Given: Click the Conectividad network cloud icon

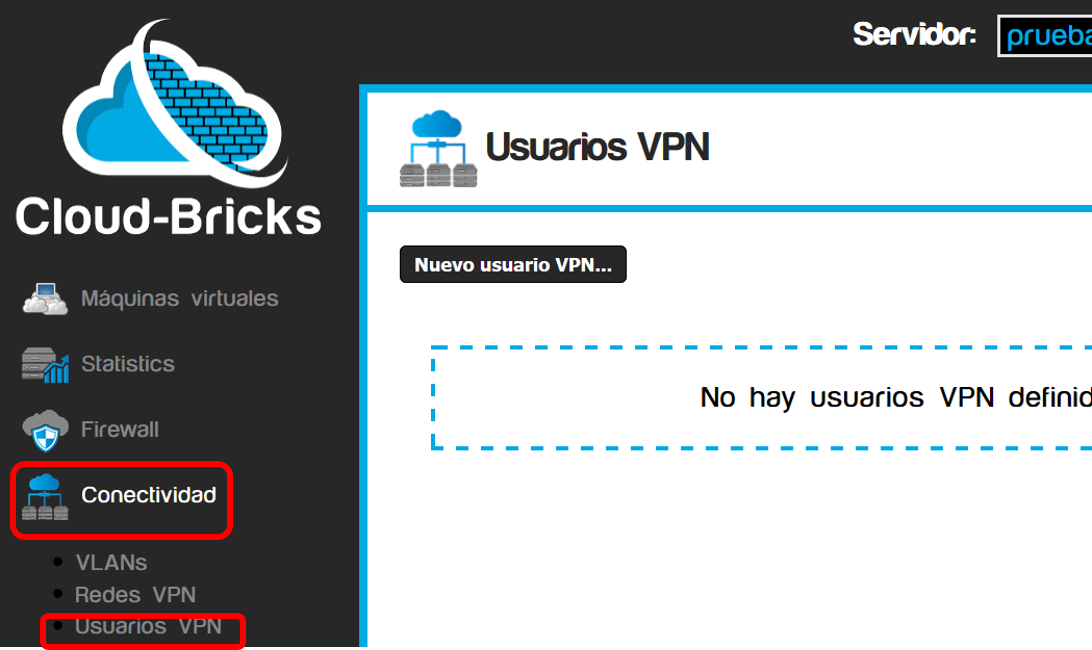Looking at the screenshot, I should click(x=45, y=497).
